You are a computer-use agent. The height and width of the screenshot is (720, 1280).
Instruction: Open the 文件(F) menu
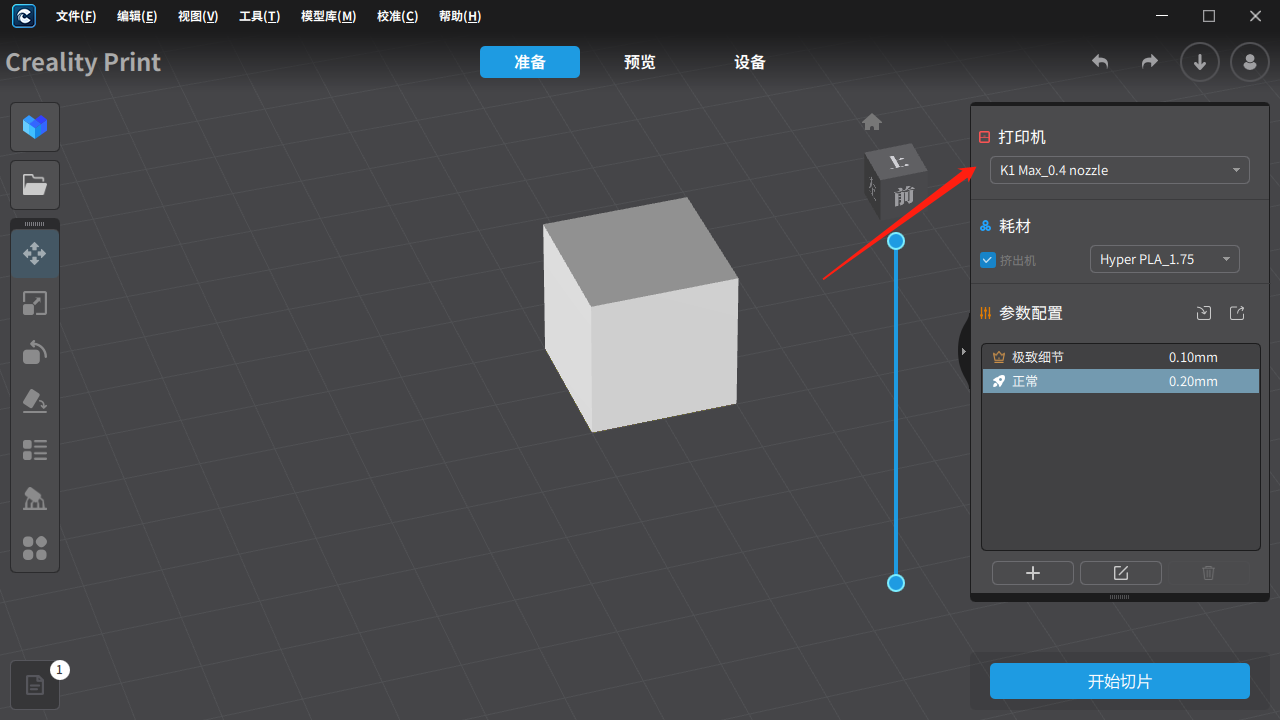coord(76,17)
